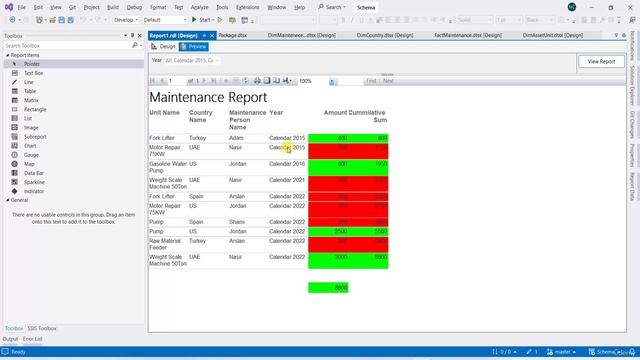Select the Line report item

73,82
